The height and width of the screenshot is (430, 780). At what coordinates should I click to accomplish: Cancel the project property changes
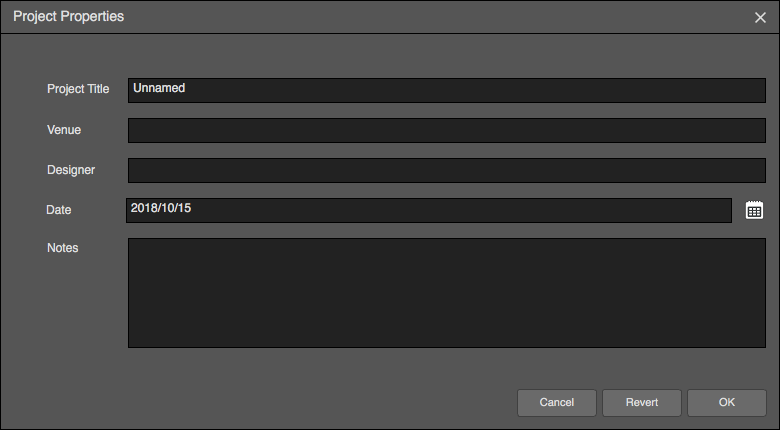[x=557, y=403]
